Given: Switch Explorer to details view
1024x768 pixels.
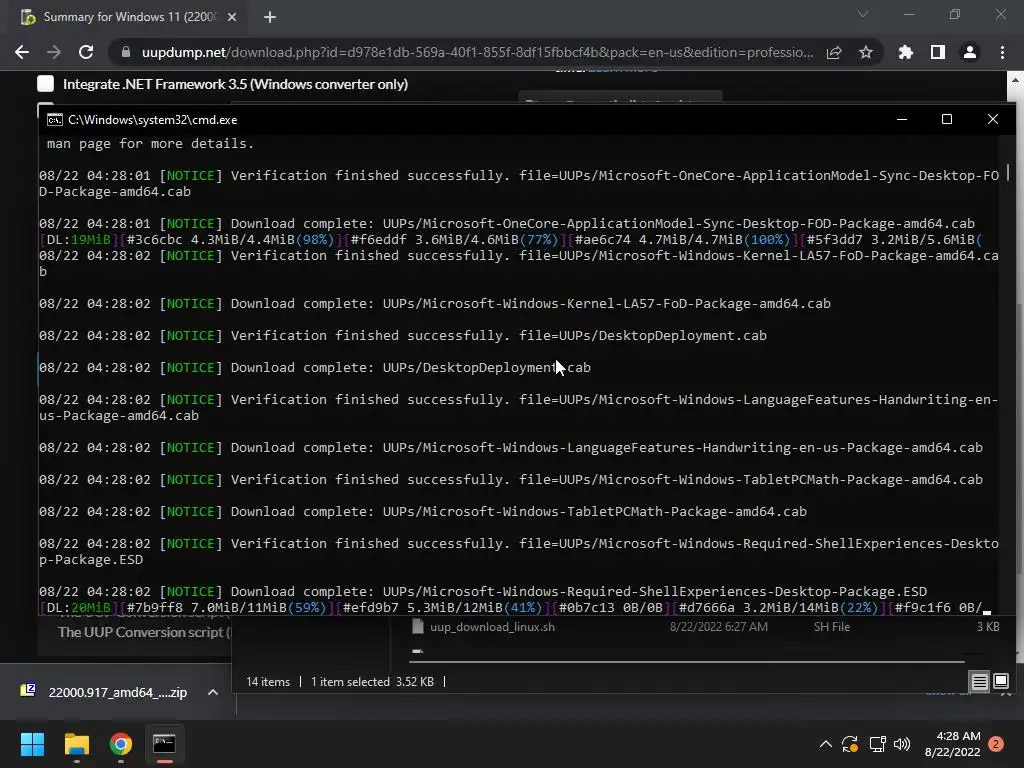Looking at the screenshot, I should 980,682.
